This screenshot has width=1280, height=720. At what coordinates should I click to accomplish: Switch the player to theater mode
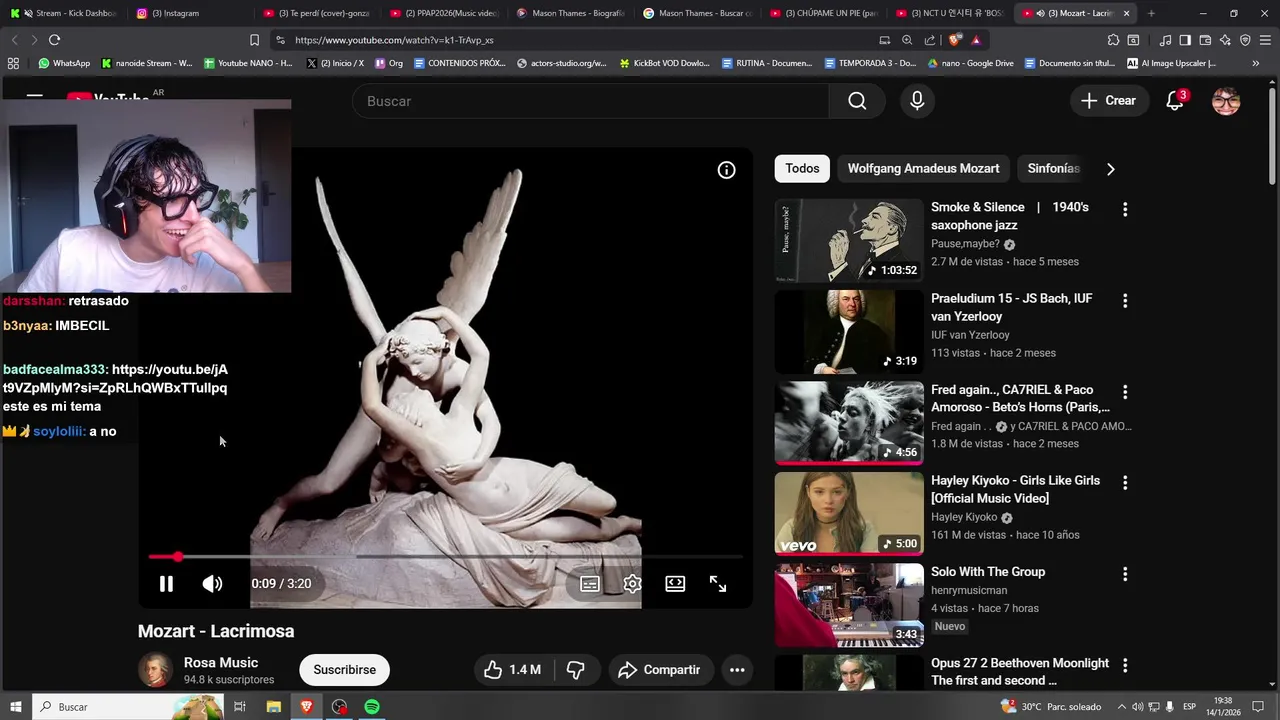675,584
